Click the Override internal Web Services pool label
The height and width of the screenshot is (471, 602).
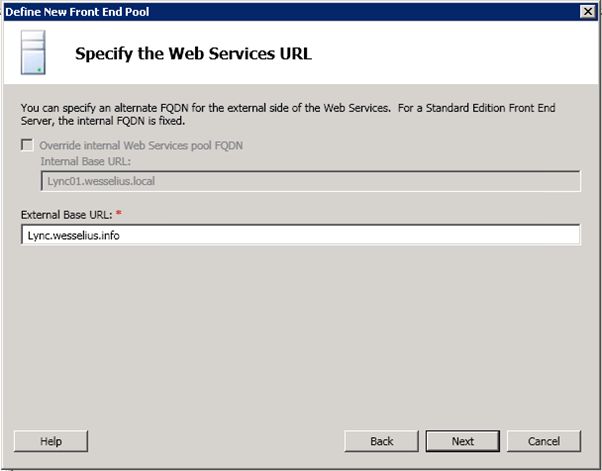[x=140, y=145]
